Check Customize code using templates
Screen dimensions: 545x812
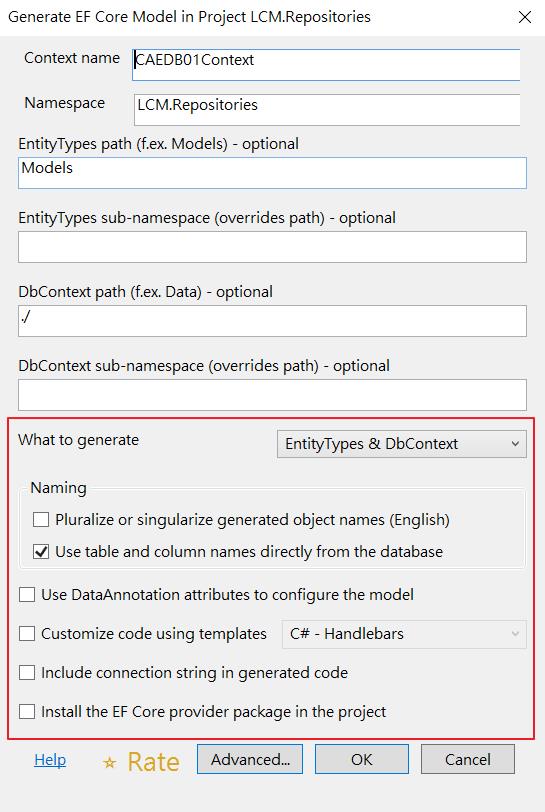(x=27, y=633)
